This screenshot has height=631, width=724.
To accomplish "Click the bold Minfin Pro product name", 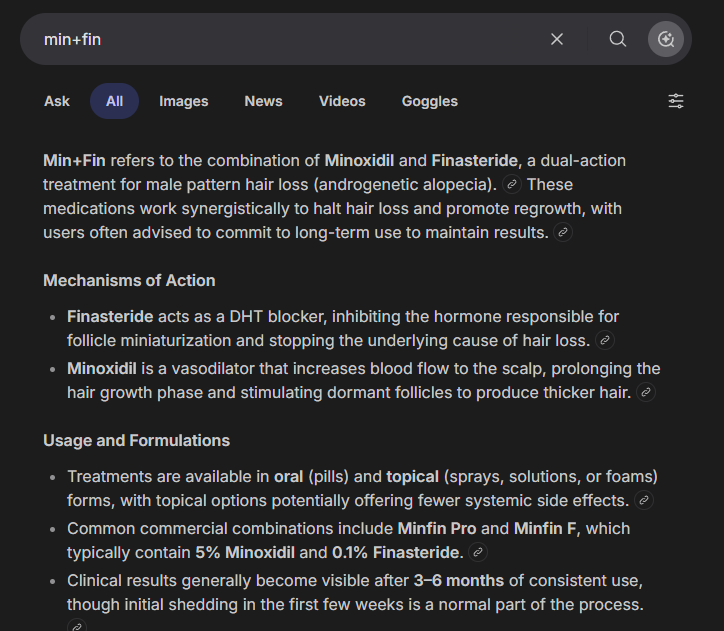I will coord(437,529).
